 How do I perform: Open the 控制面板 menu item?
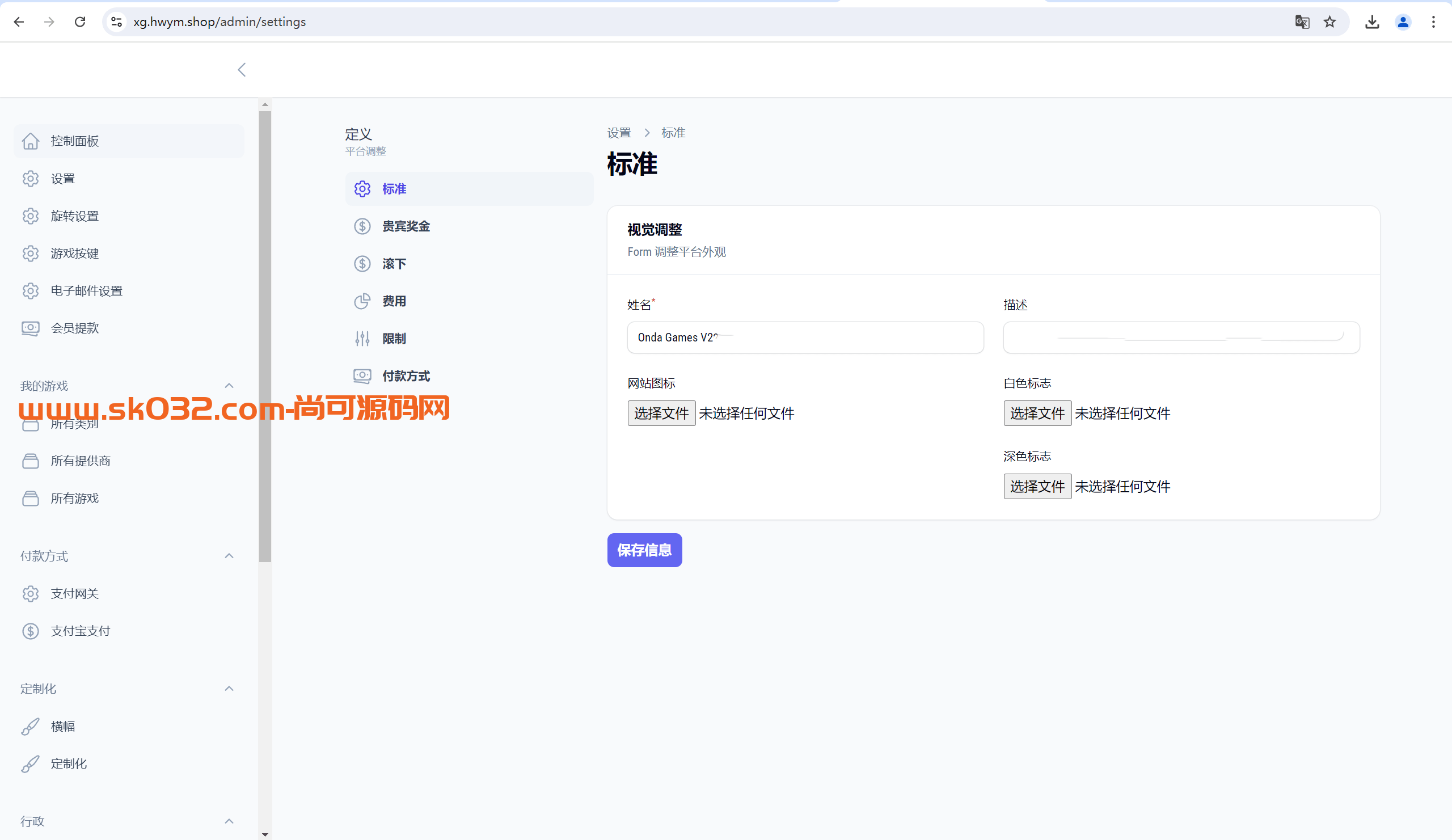click(129, 141)
